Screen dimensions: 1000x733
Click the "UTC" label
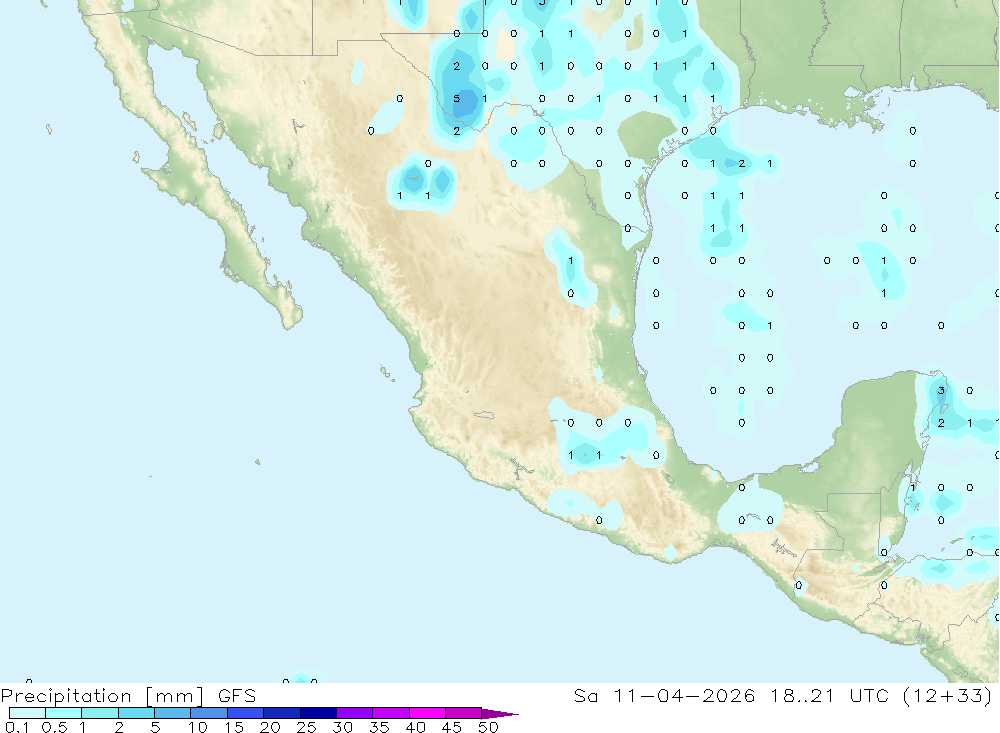point(869,695)
